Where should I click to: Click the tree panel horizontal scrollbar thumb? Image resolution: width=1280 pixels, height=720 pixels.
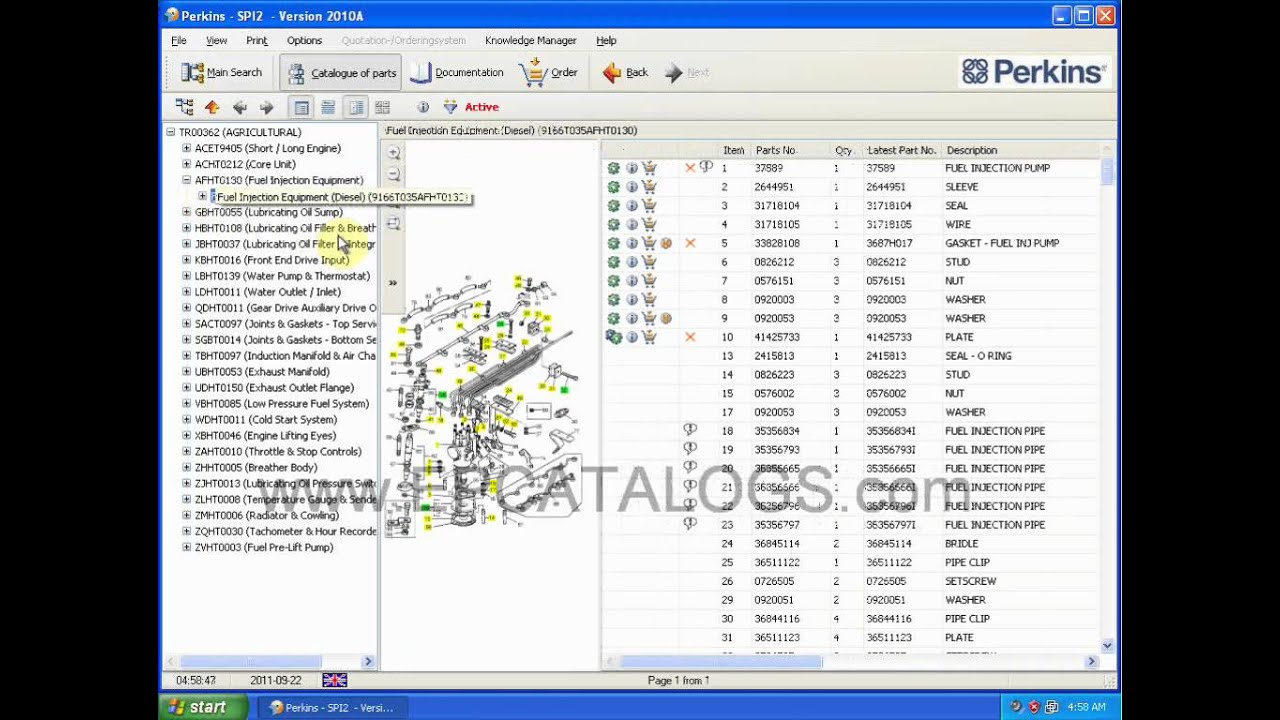pyautogui.click(x=251, y=662)
